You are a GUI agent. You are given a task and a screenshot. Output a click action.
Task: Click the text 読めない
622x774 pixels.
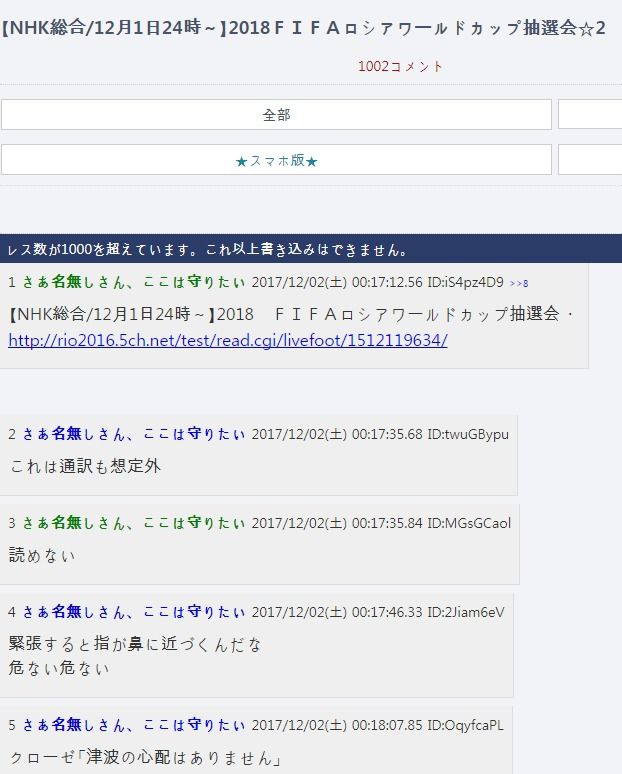42,555
